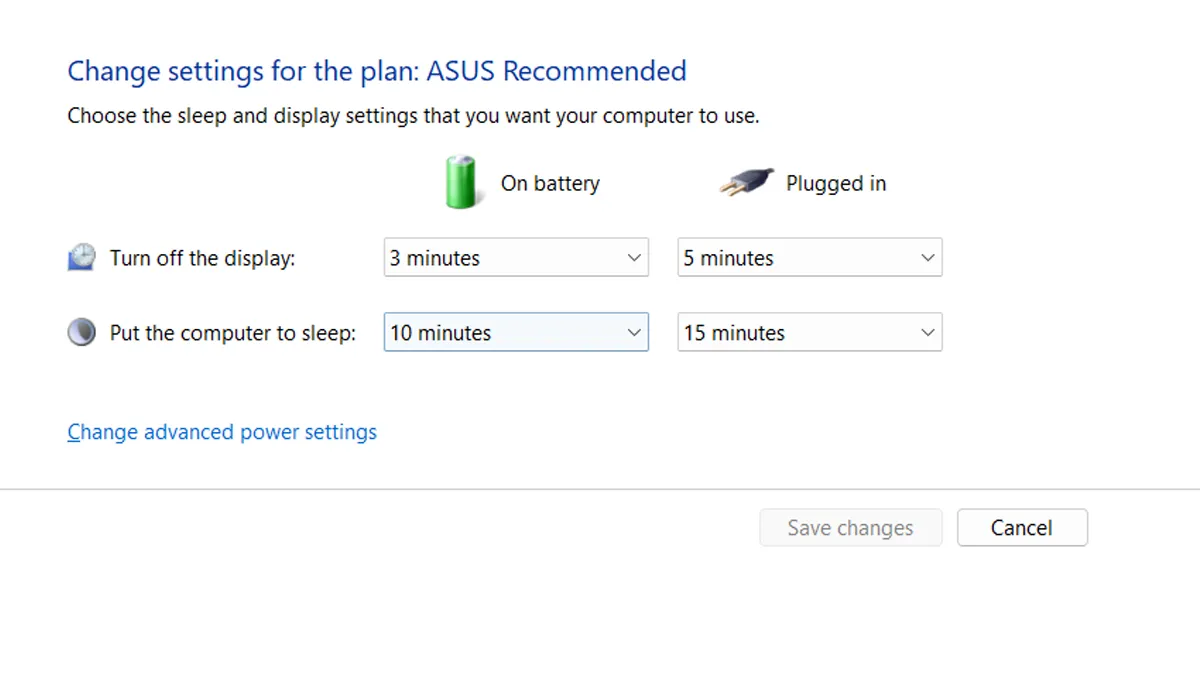The width and height of the screenshot is (1200, 675).
Task: Open the on-battery display timeout dropdown
Action: click(x=515, y=257)
